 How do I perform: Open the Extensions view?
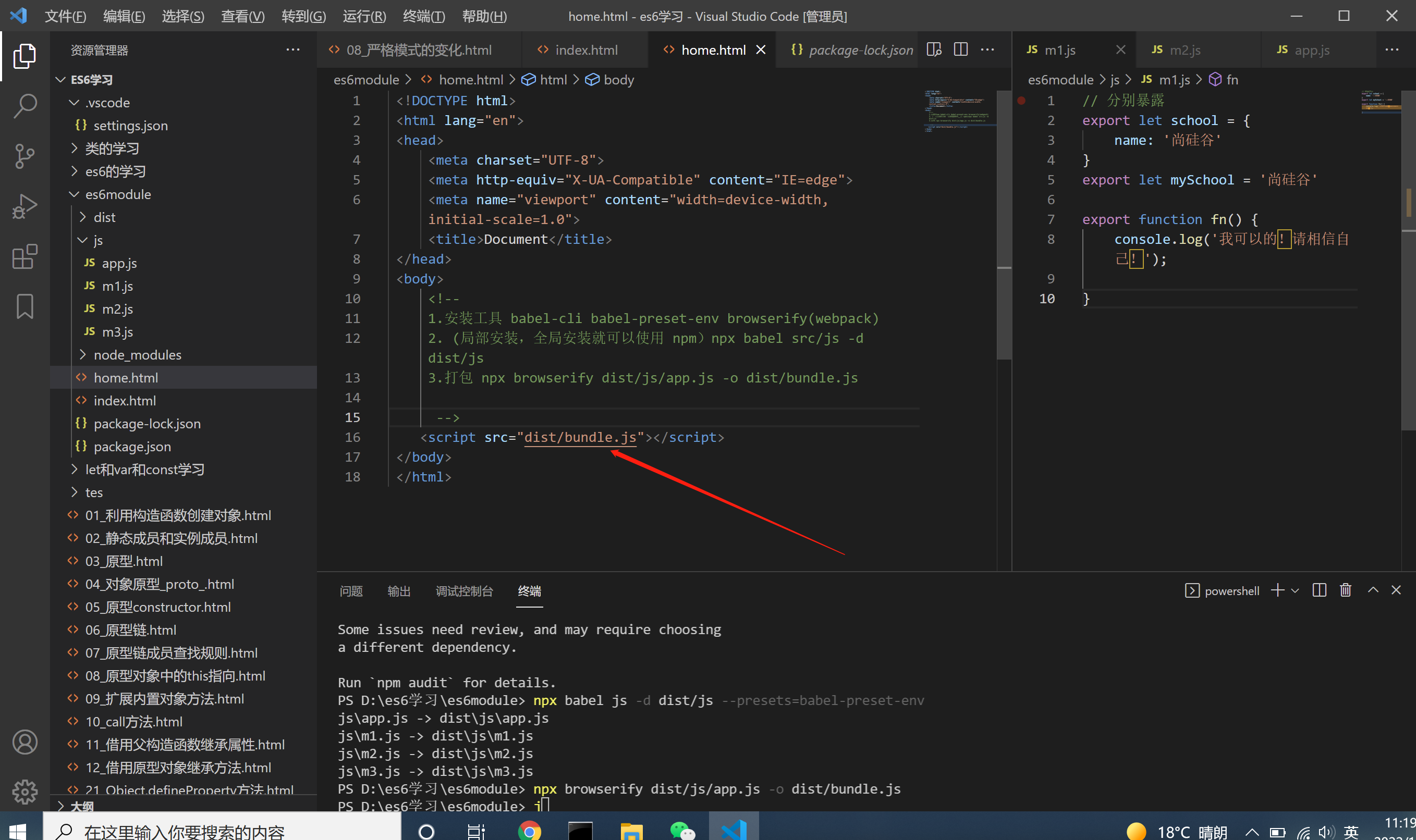(x=25, y=256)
